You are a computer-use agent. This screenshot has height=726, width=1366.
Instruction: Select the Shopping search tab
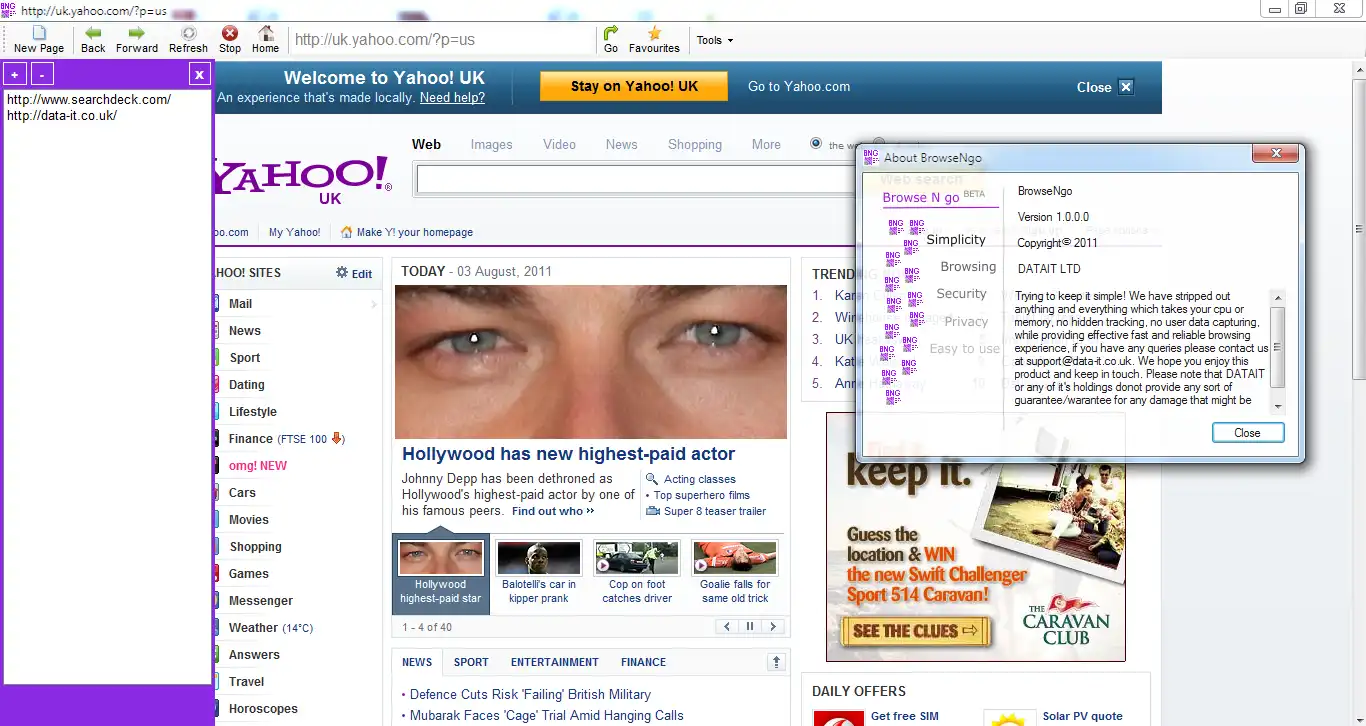pyautogui.click(x=695, y=144)
